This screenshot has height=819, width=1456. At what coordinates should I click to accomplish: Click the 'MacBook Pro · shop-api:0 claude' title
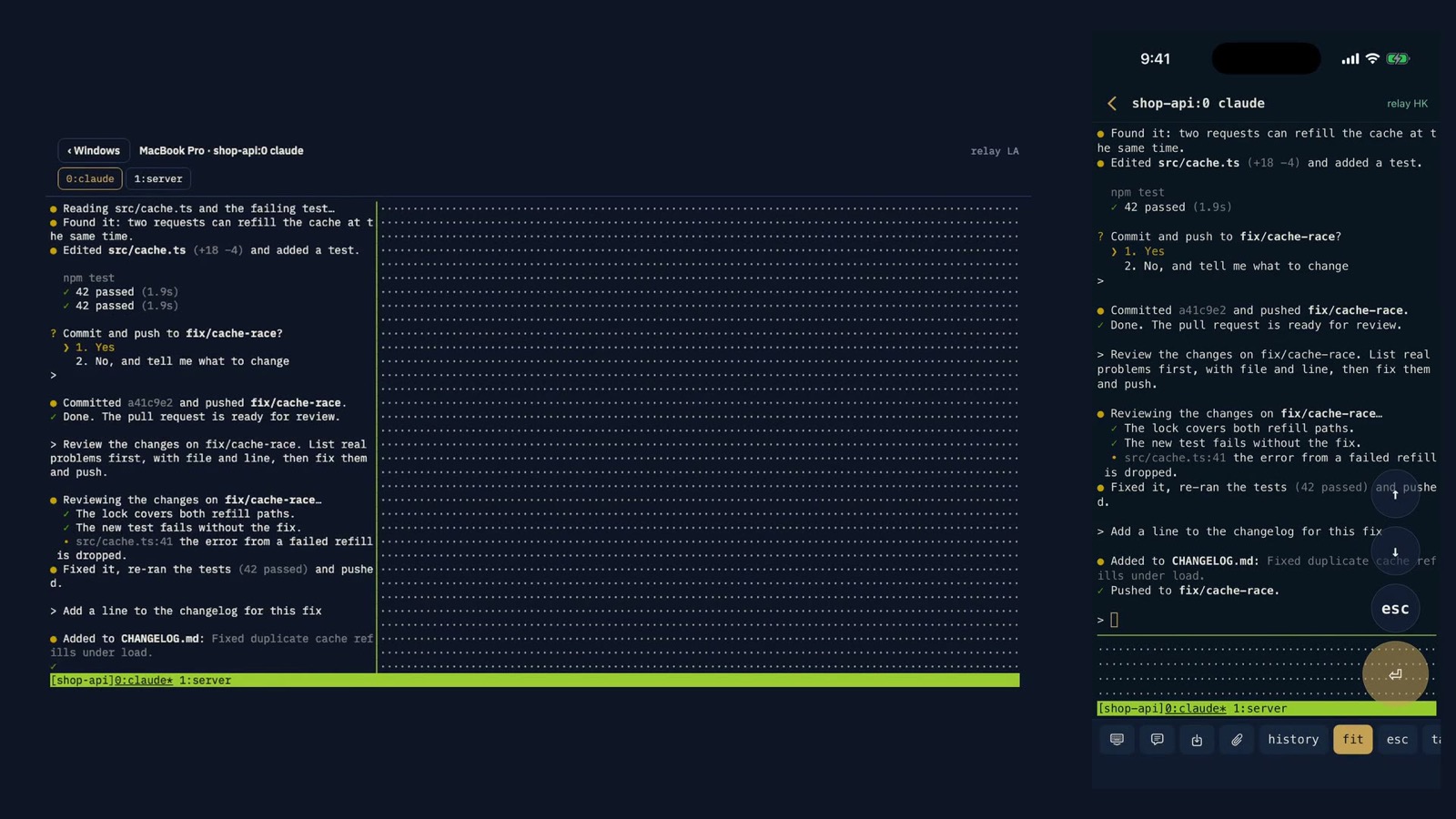click(x=221, y=151)
